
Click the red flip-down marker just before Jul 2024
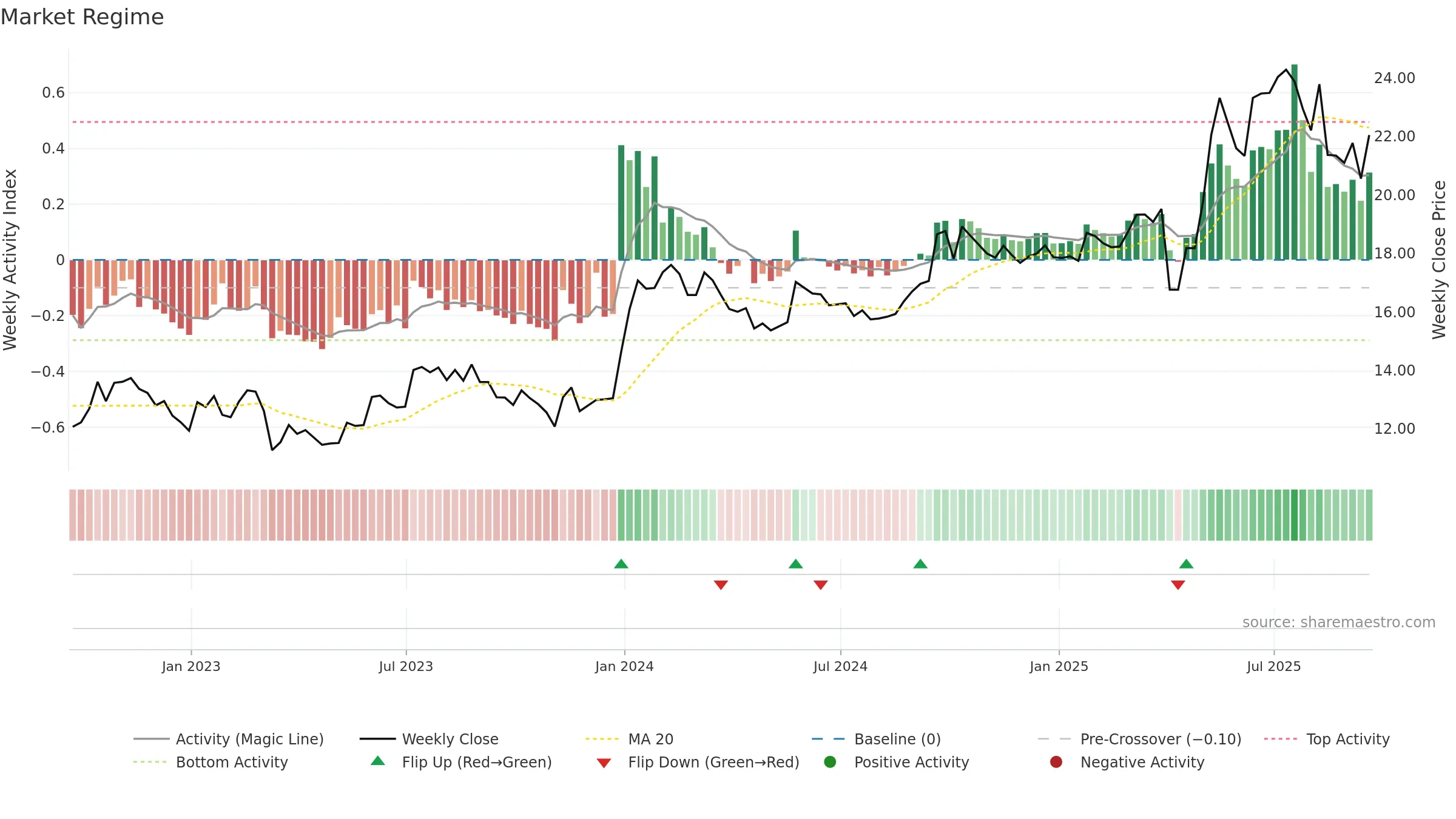820,585
